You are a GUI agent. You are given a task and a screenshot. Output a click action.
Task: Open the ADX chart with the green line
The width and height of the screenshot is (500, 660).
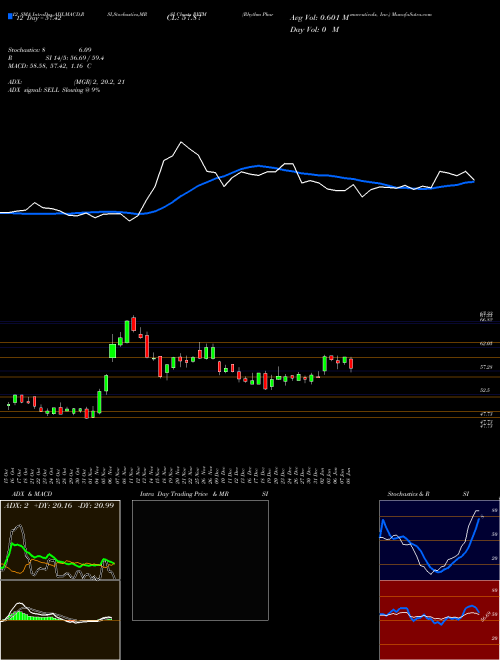click(x=60, y=540)
